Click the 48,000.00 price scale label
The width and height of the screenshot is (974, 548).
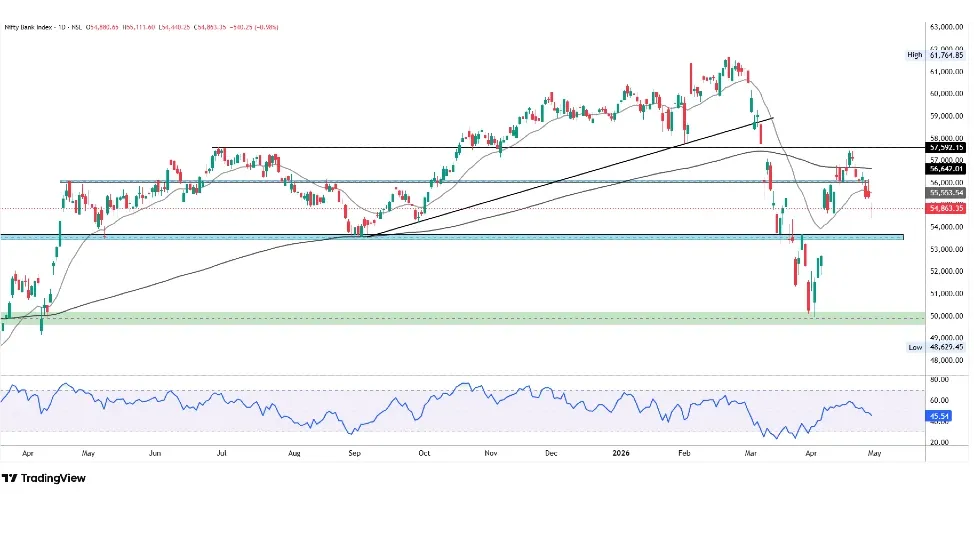point(946,360)
